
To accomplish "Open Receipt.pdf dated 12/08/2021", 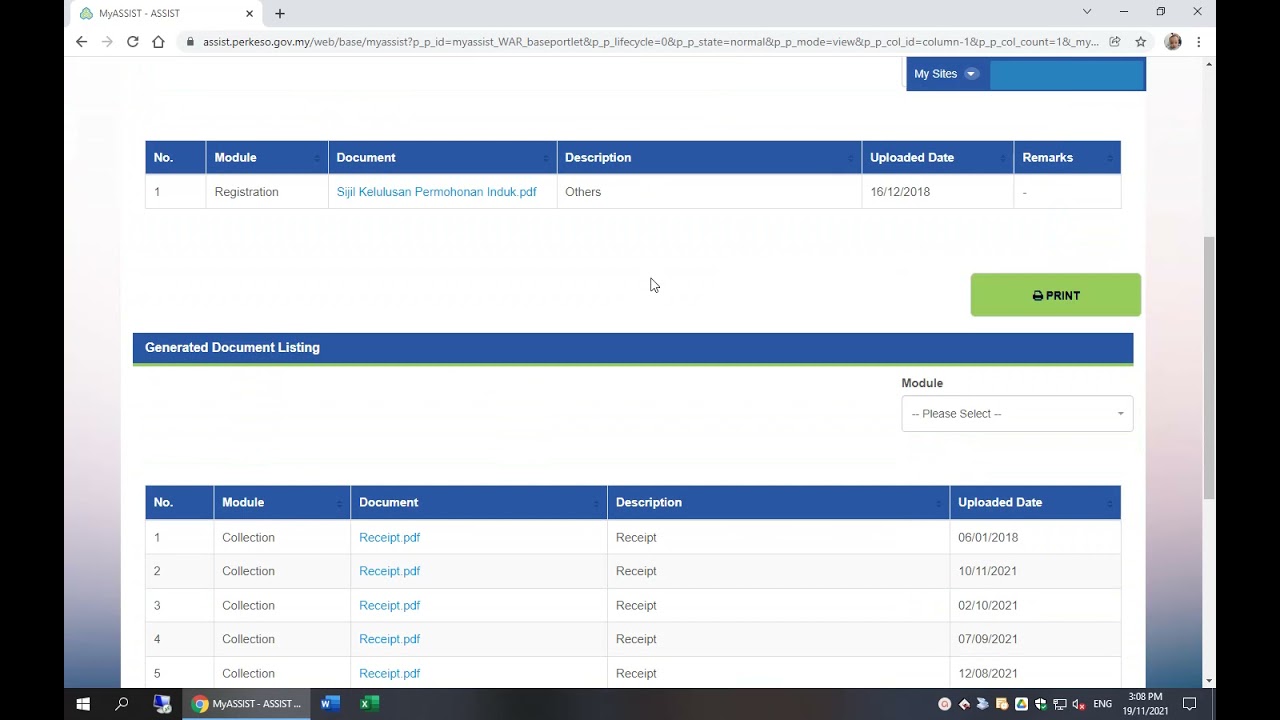I will coord(389,674).
